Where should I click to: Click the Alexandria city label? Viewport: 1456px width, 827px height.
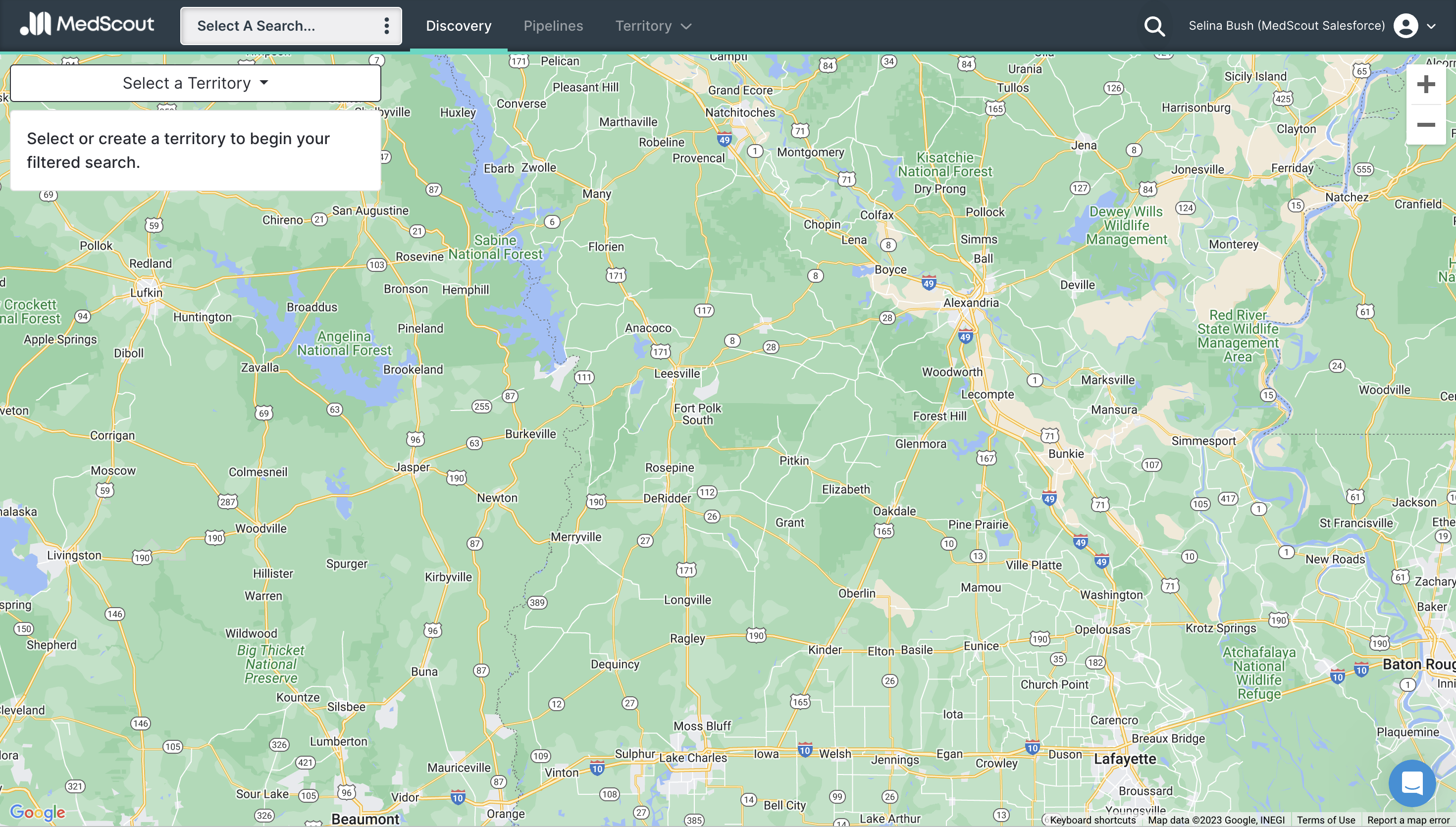971,303
